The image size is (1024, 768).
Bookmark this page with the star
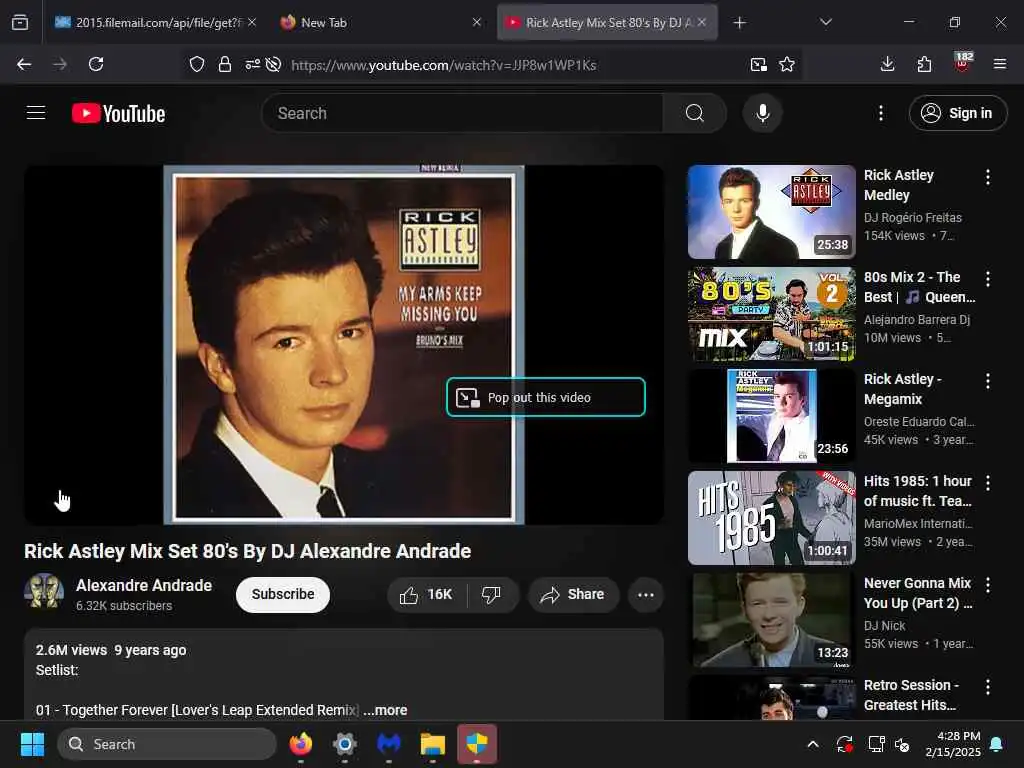[x=787, y=64]
